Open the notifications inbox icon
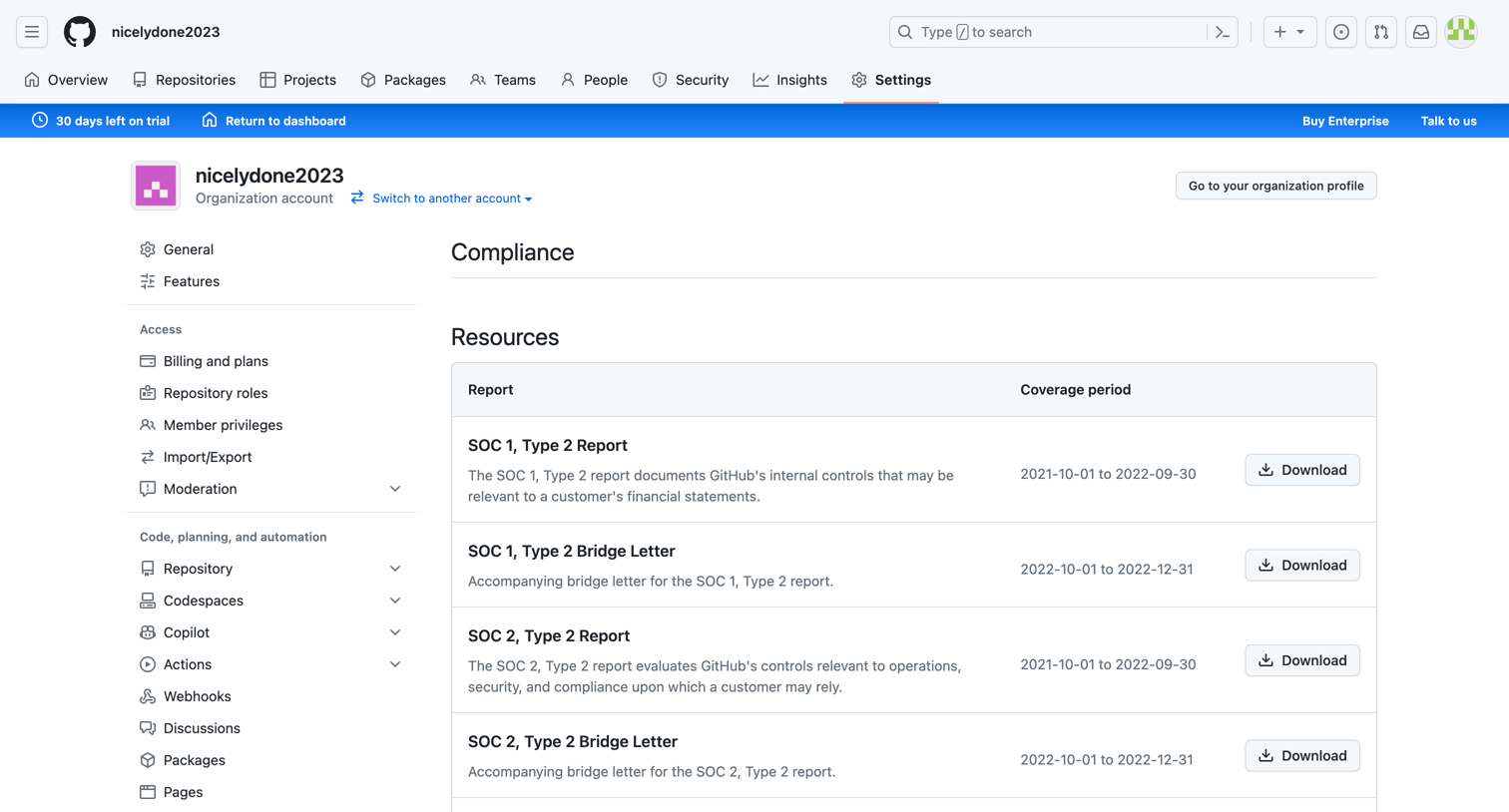The image size is (1509, 812). pos(1421,32)
